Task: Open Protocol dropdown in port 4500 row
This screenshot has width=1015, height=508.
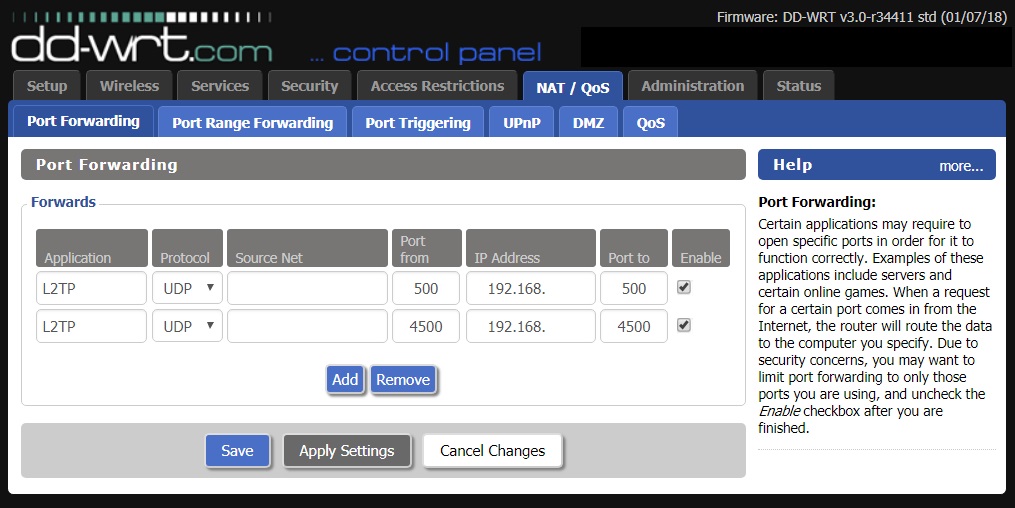Action: 188,326
